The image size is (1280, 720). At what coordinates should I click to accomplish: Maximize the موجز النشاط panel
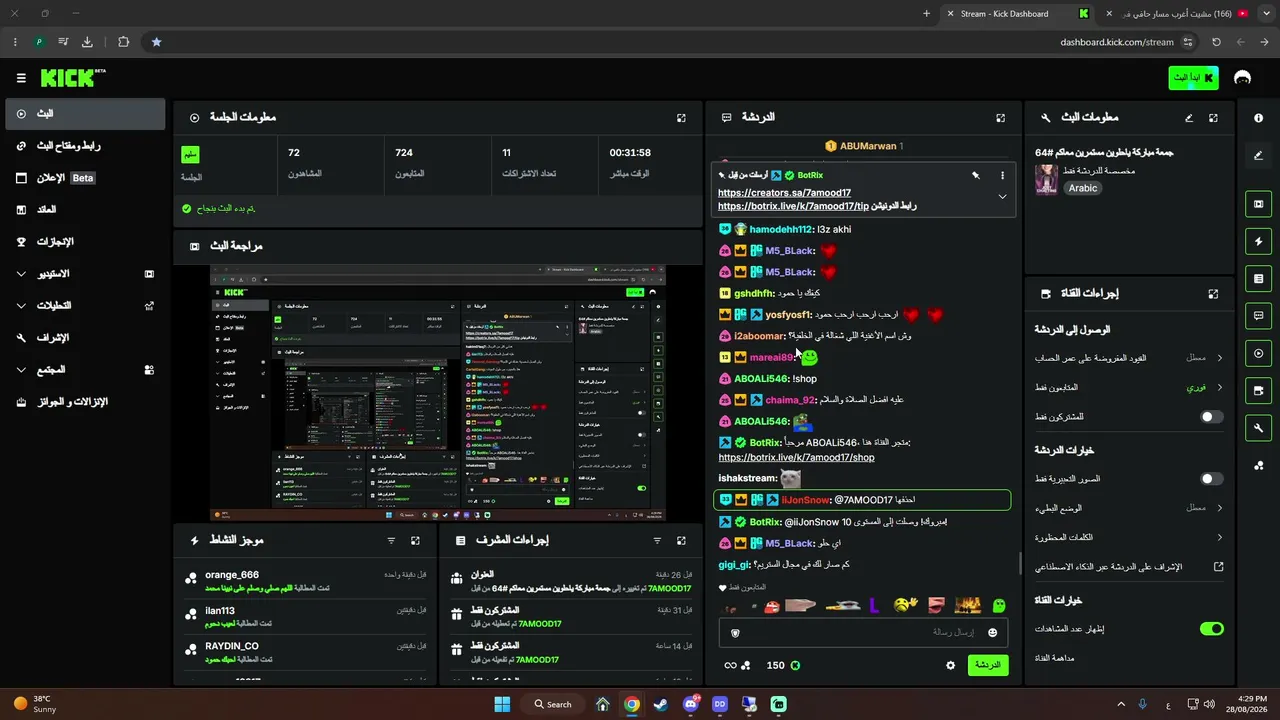(x=415, y=541)
